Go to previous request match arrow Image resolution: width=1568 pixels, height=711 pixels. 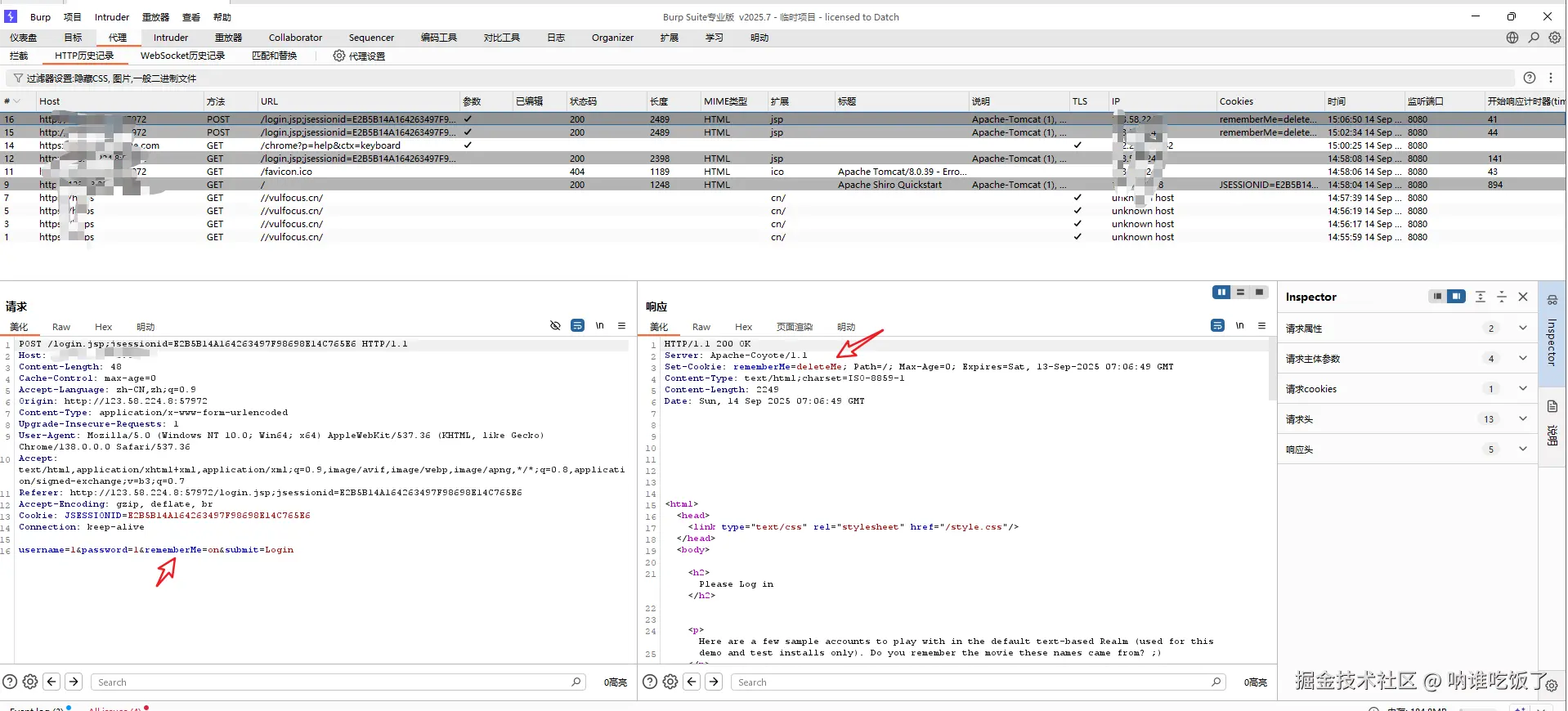coord(52,682)
